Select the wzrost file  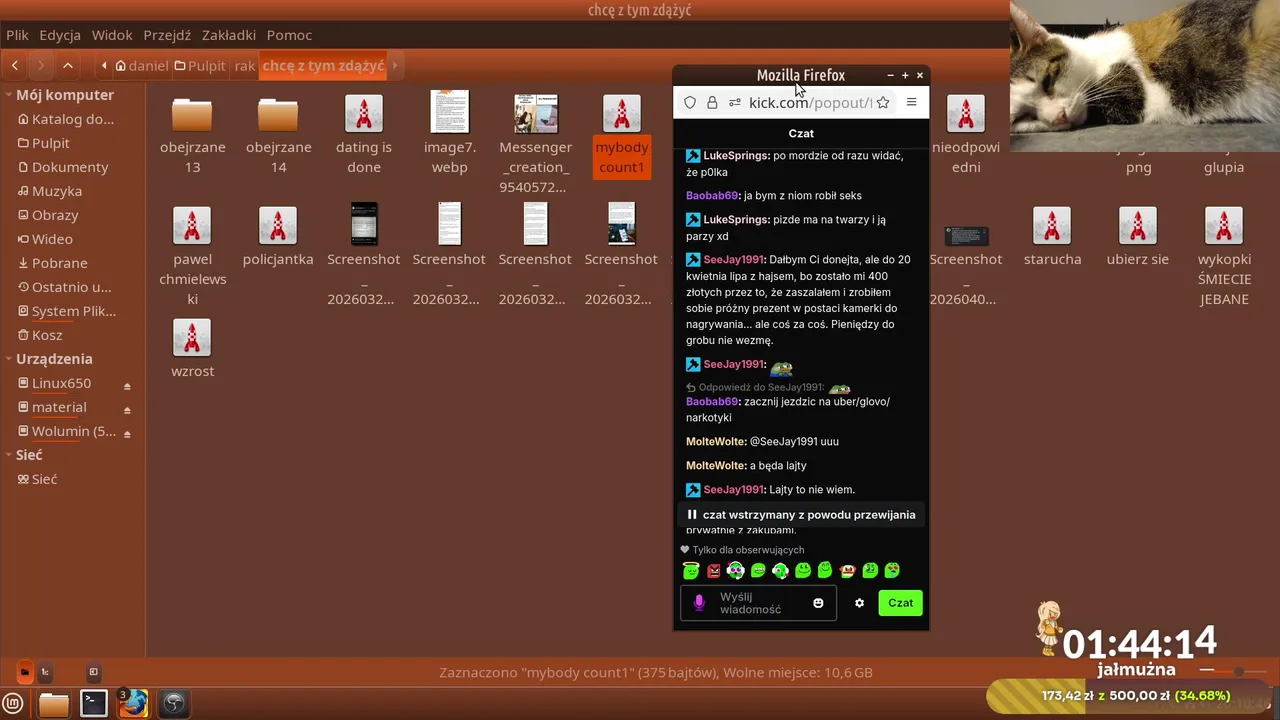192,348
